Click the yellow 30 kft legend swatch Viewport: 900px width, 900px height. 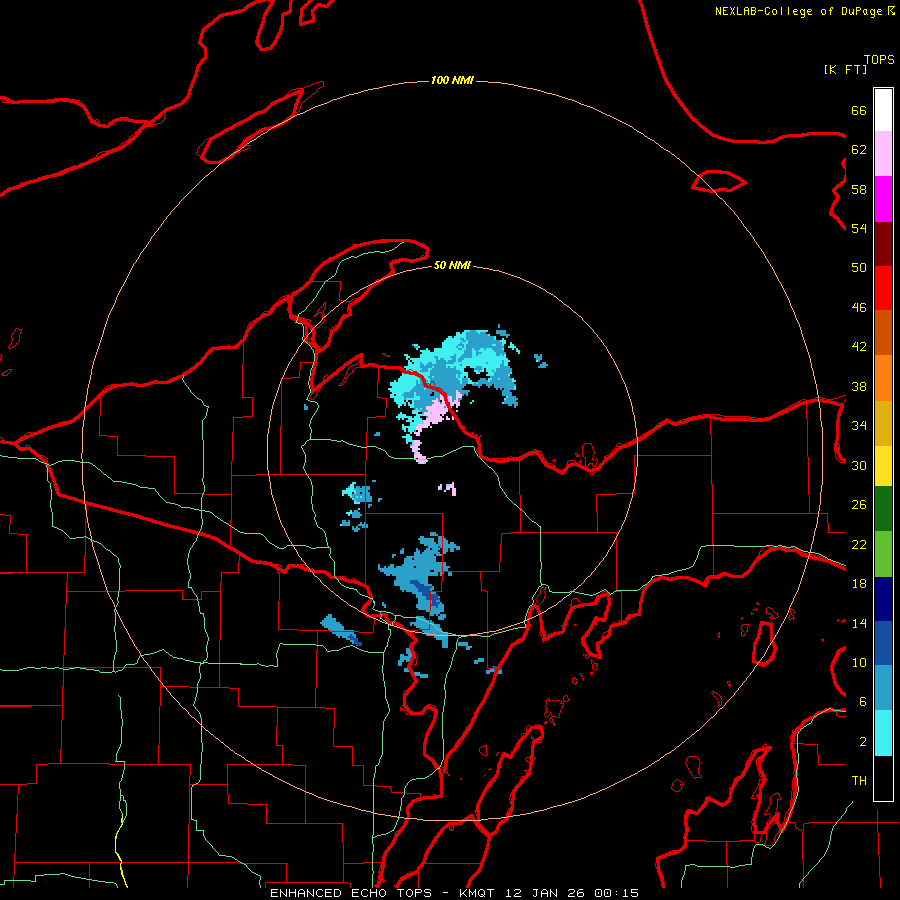click(x=883, y=466)
